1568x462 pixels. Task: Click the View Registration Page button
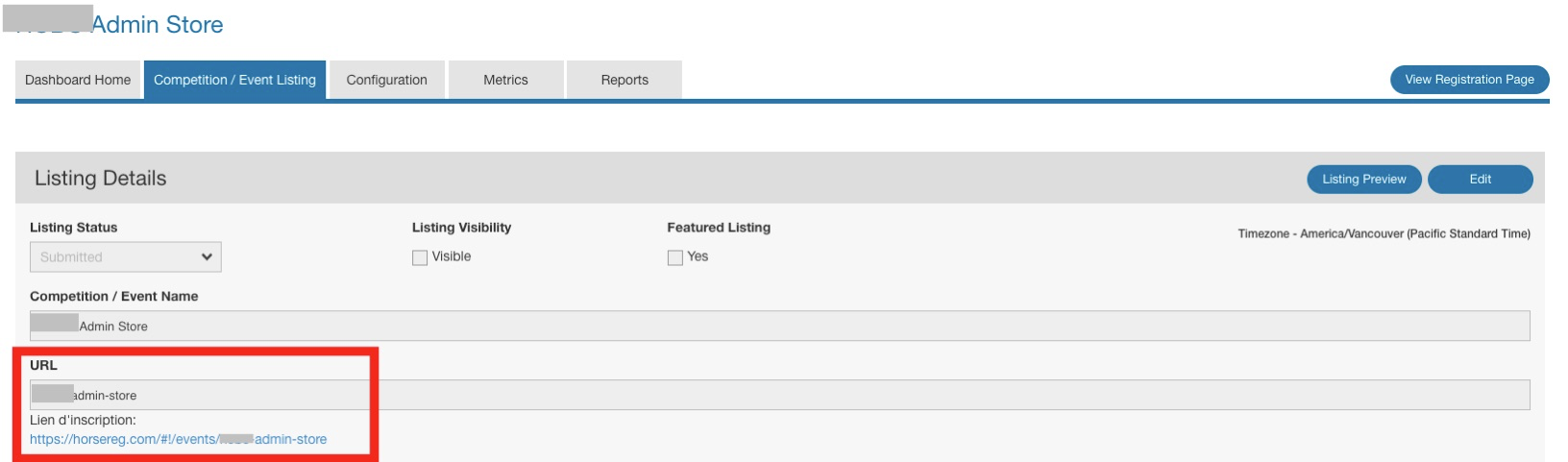[x=1469, y=80]
